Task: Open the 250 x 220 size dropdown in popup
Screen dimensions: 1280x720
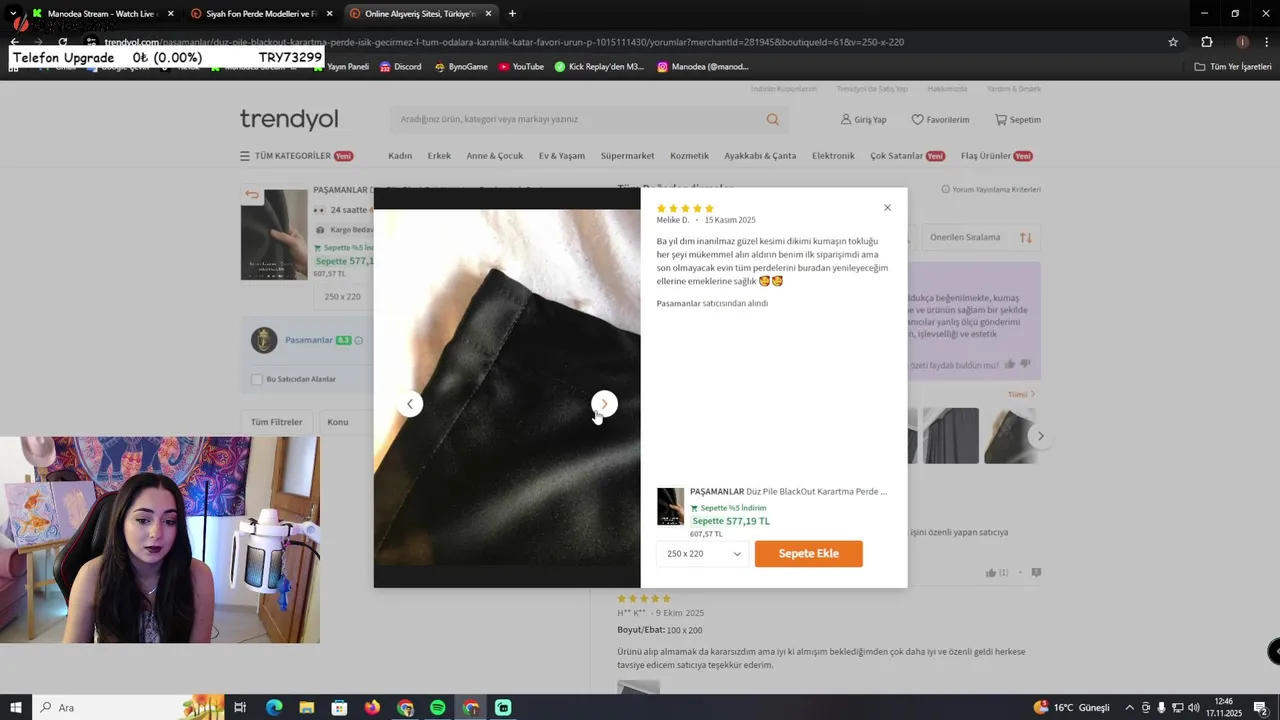Action: (x=703, y=554)
